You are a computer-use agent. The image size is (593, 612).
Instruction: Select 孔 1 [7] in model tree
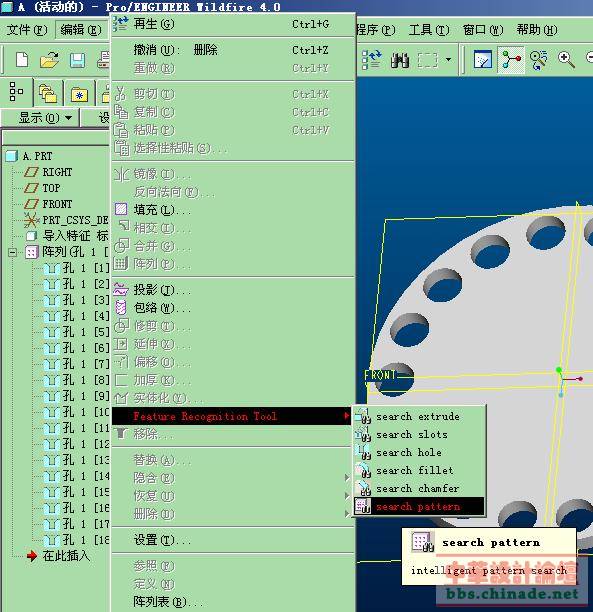tap(77, 364)
